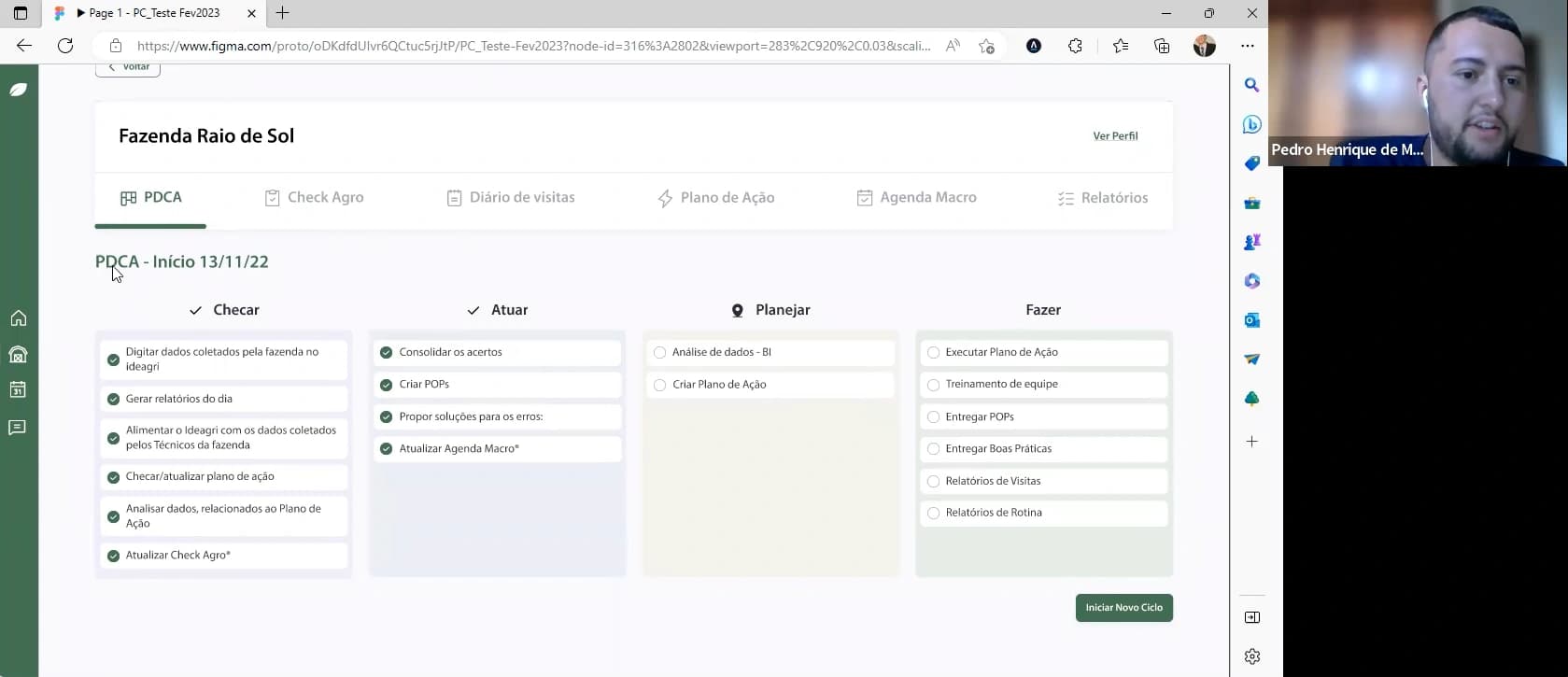Open the Favorites list icon in toolbar
Image resolution: width=1568 pixels, height=677 pixels.
click(x=1121, y=46)
